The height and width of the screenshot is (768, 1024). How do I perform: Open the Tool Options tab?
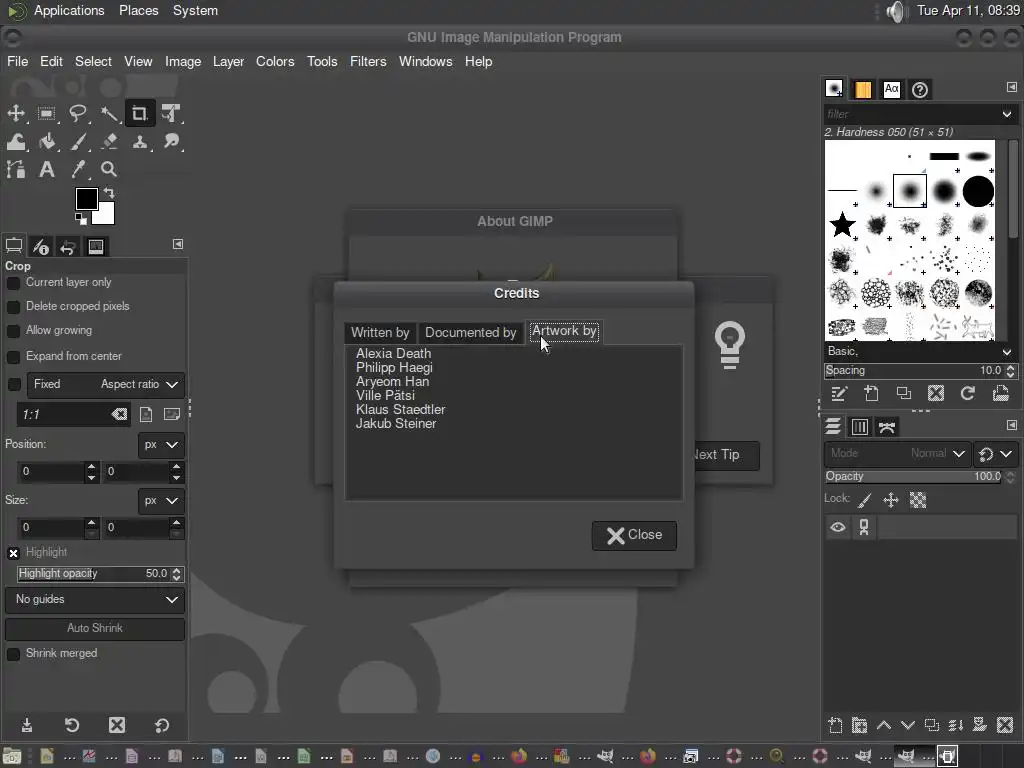tap(14, 246)
